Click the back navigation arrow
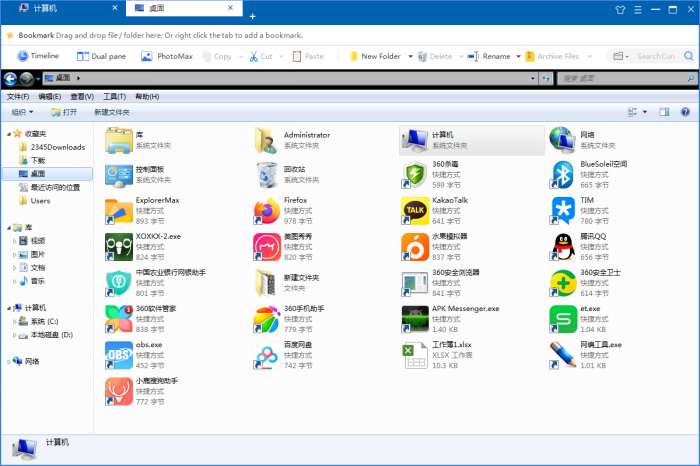The image size is (700, 466). 10,79
